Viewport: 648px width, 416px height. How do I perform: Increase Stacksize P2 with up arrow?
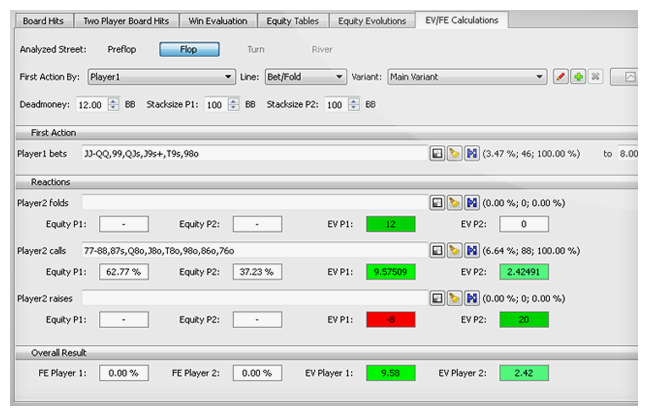point(354,101)
